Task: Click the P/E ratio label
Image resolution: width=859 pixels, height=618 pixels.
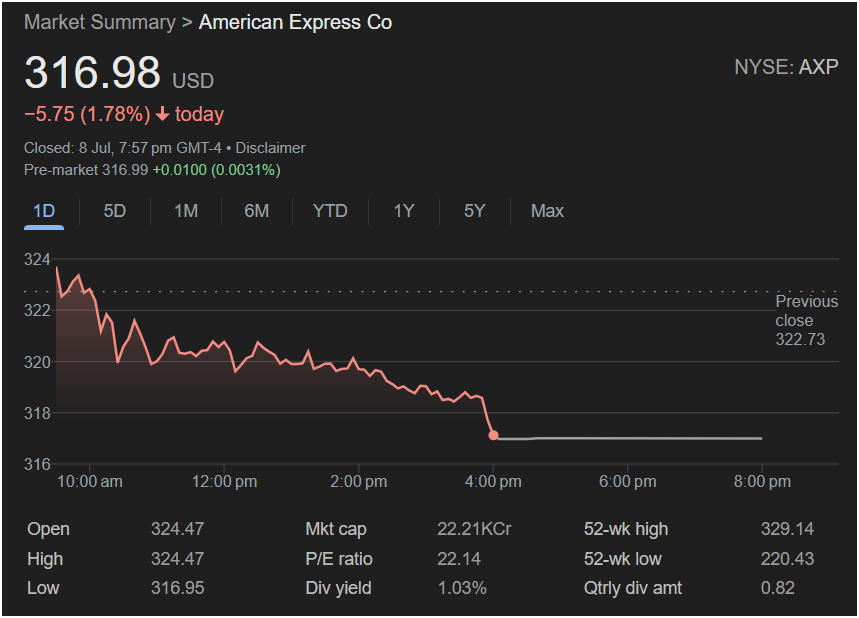Action: point(339,559)
